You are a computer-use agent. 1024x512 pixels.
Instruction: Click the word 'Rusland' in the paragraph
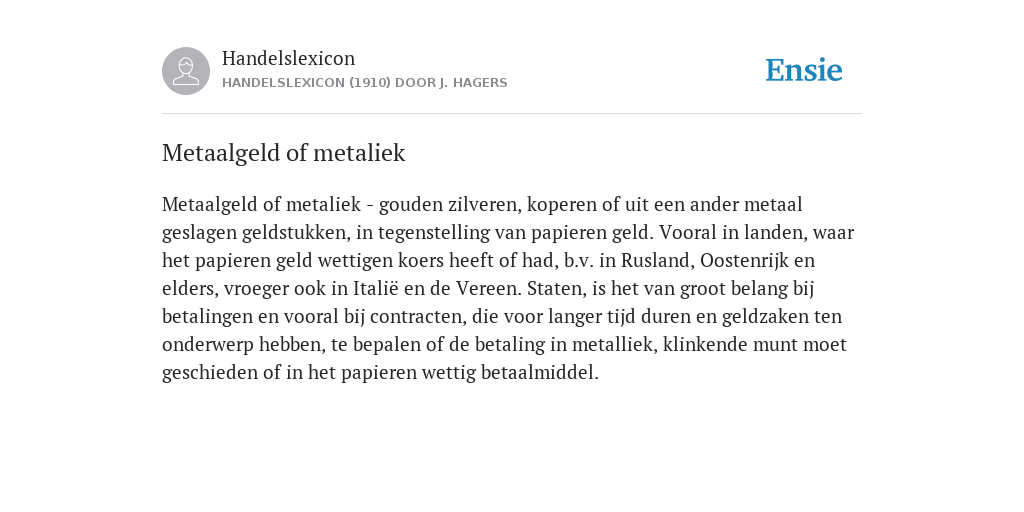656,261
